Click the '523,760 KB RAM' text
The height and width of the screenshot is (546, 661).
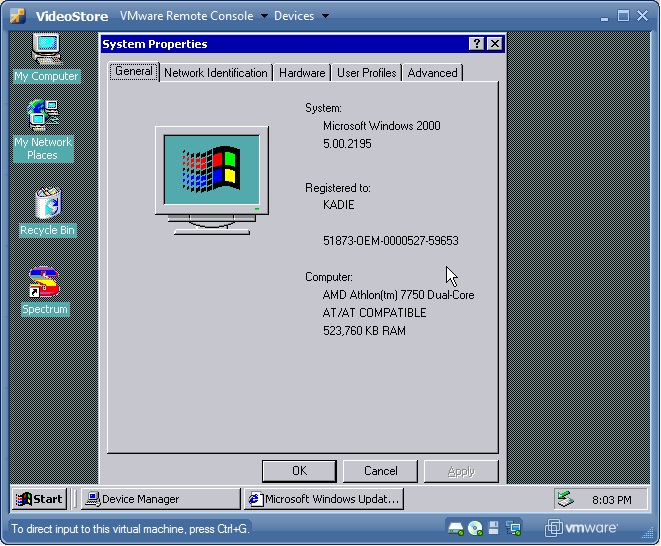(364, 331)
